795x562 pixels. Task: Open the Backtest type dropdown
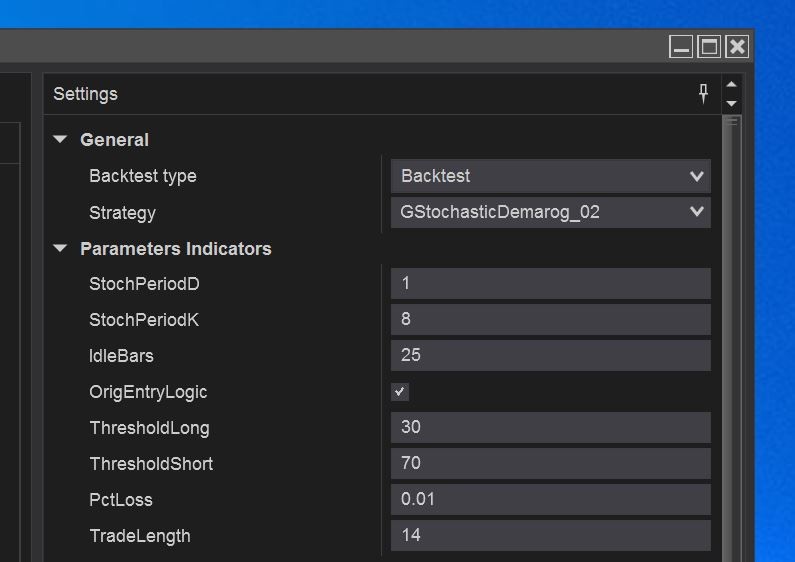pyautogui.click(x=550, y=176)
